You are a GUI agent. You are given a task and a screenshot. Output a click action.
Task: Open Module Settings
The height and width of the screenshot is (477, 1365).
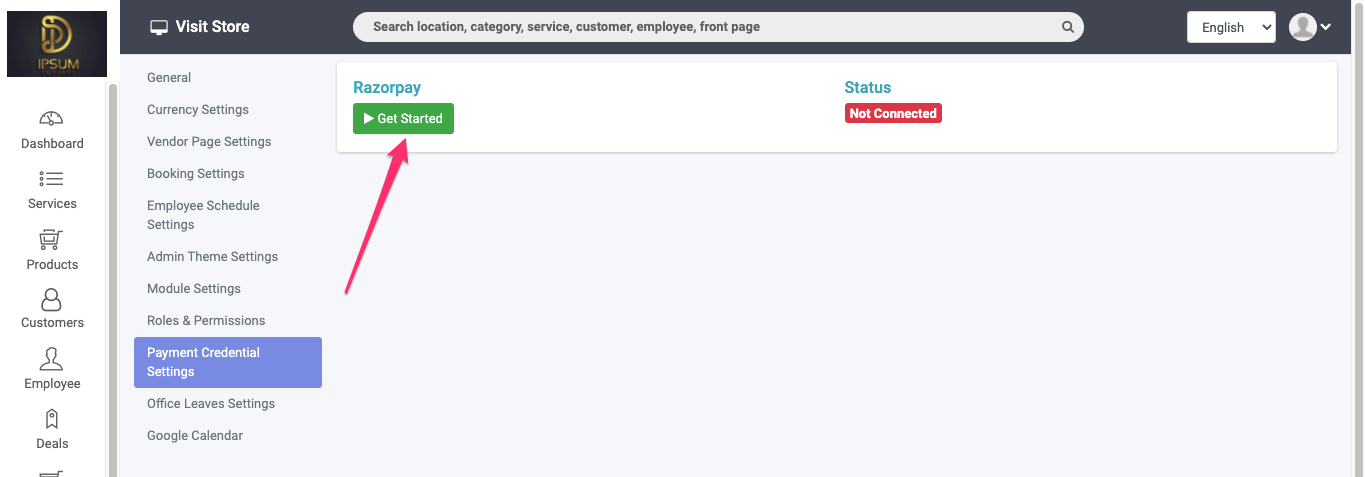pyautogui.click(x=194, y=288)
